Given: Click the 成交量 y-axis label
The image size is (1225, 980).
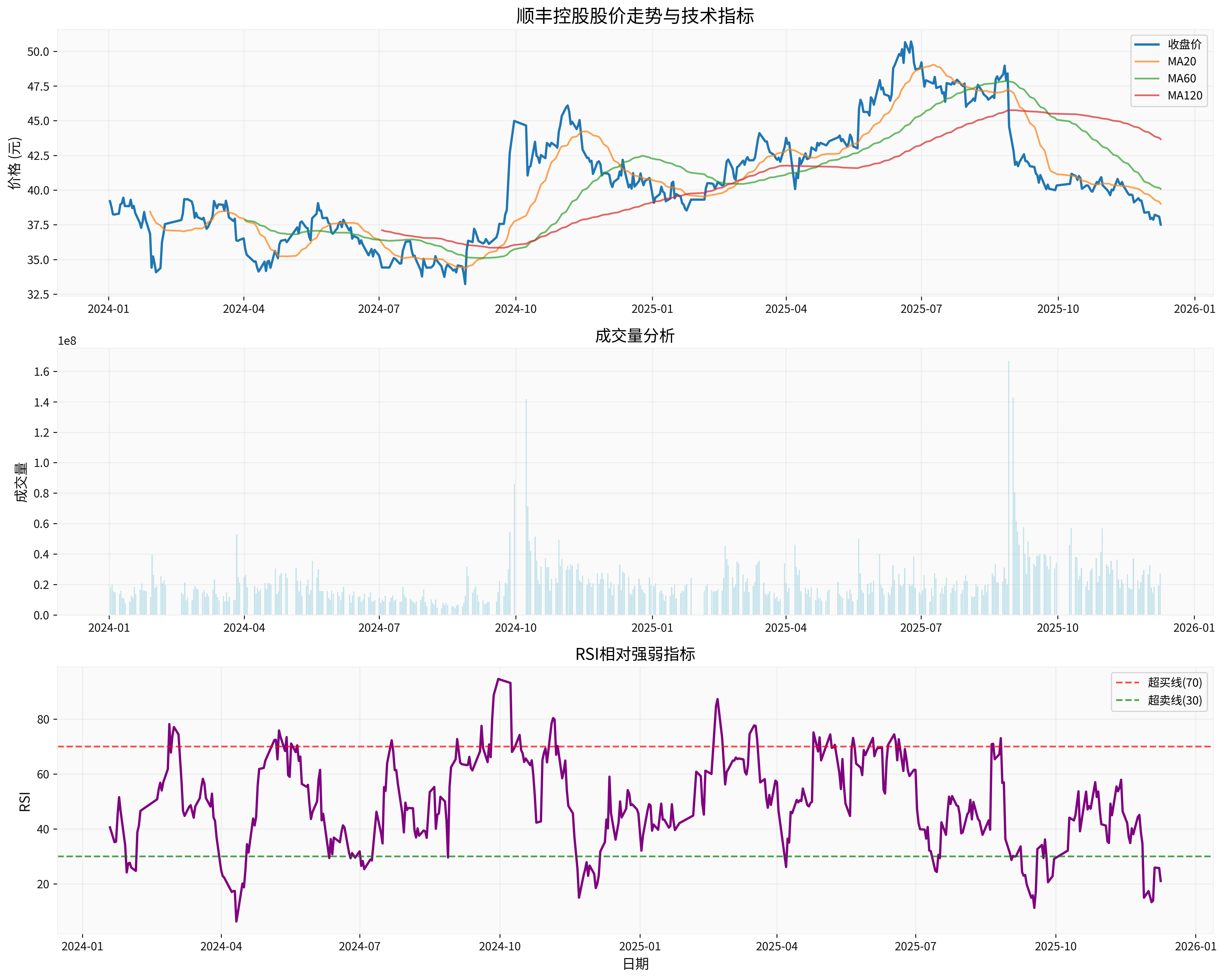Looking at the screenshot, I should 21,482.
